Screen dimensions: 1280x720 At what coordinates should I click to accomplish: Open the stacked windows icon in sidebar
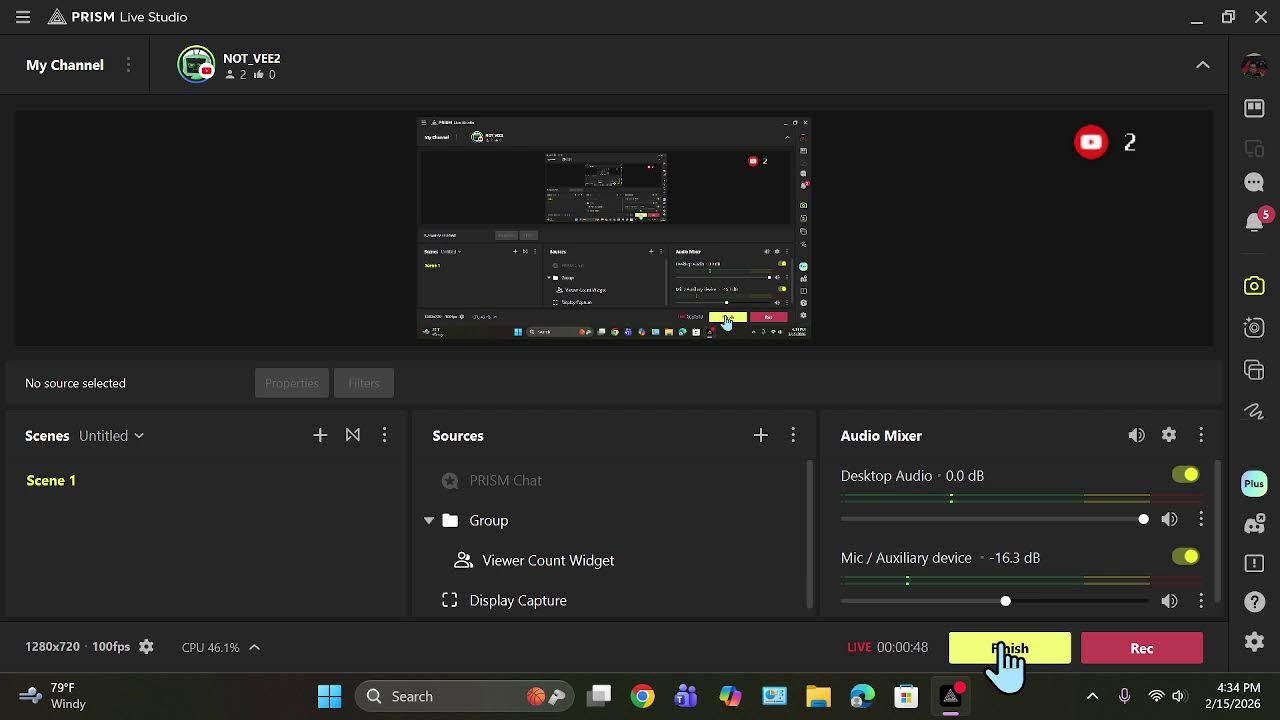tap(1254, 370)
